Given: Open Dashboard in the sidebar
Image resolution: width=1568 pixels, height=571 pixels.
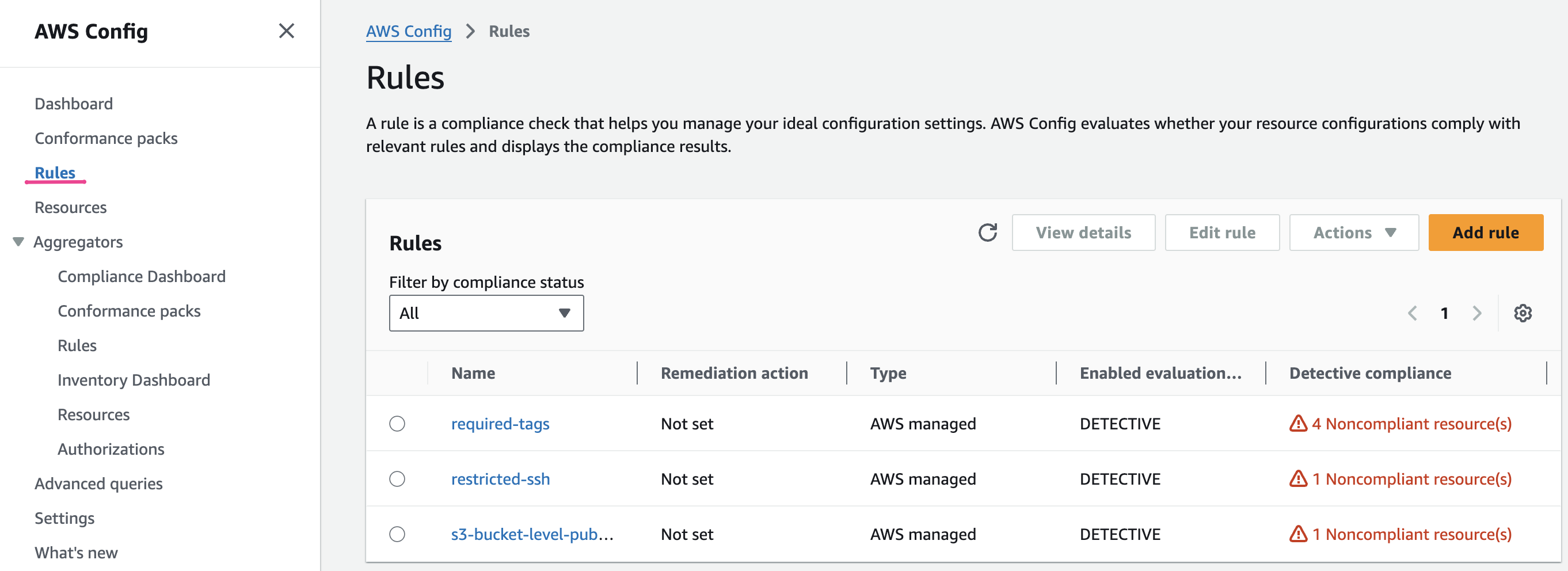Looking at the screenshot, I should 74,104.
